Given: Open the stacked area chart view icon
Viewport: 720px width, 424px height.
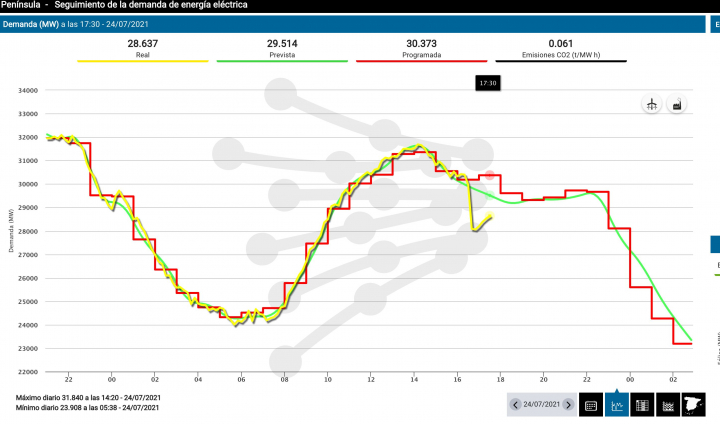Looking at the screenshot, I should click(667, 405).
